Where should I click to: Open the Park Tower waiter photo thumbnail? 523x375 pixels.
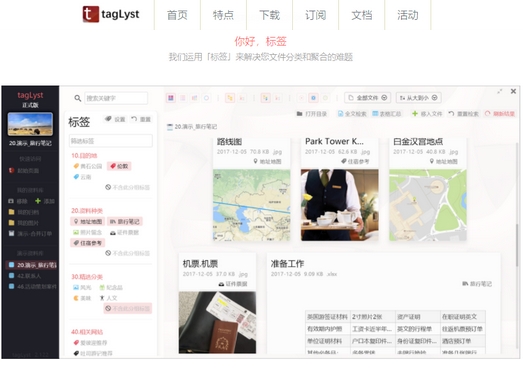pos(340,205)
